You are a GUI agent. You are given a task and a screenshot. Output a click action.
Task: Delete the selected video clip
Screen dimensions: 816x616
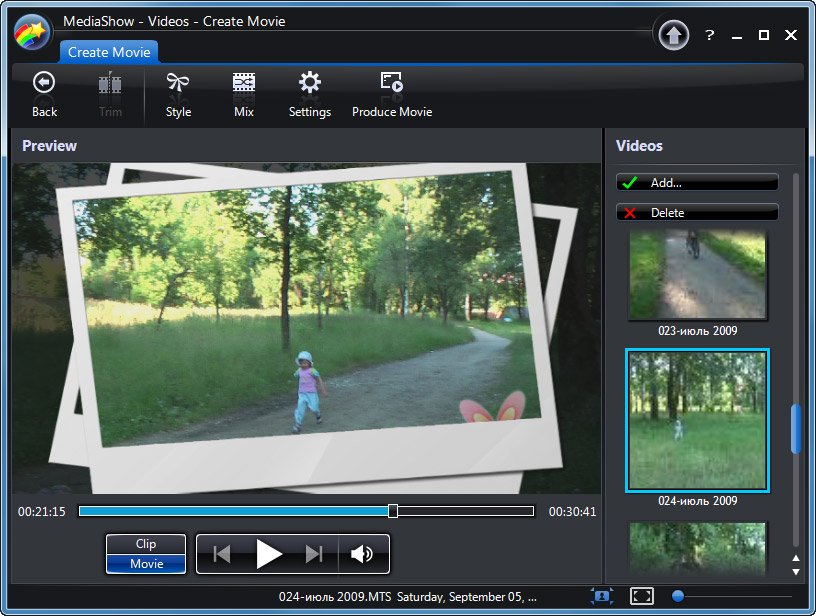697,212
